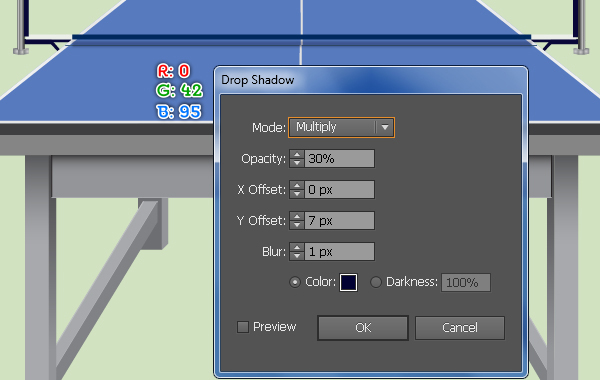Open the Mode dropdown arrow
This screenshot has width=600, height=380.
[385, 127]
